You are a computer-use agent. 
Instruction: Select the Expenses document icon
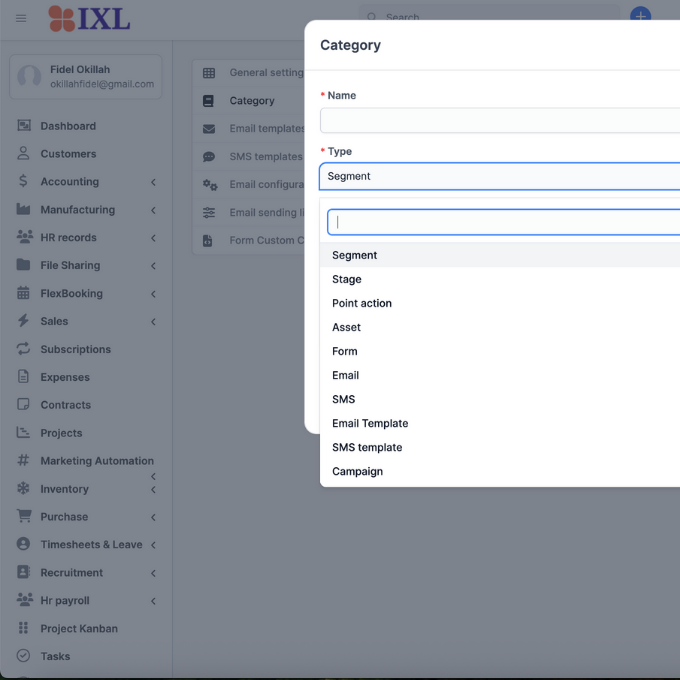(23, 377)
